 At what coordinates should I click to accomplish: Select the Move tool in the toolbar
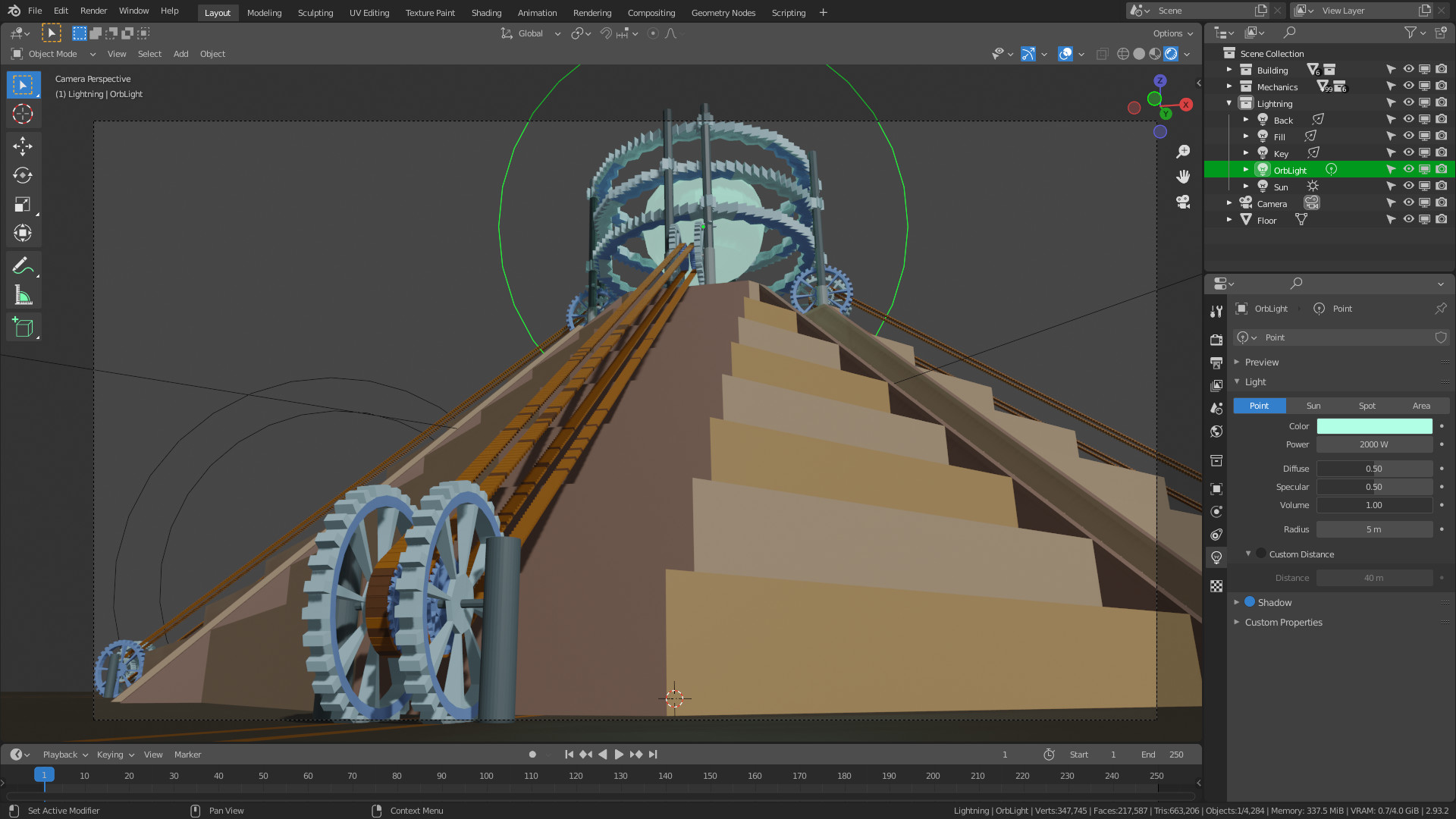24,145
